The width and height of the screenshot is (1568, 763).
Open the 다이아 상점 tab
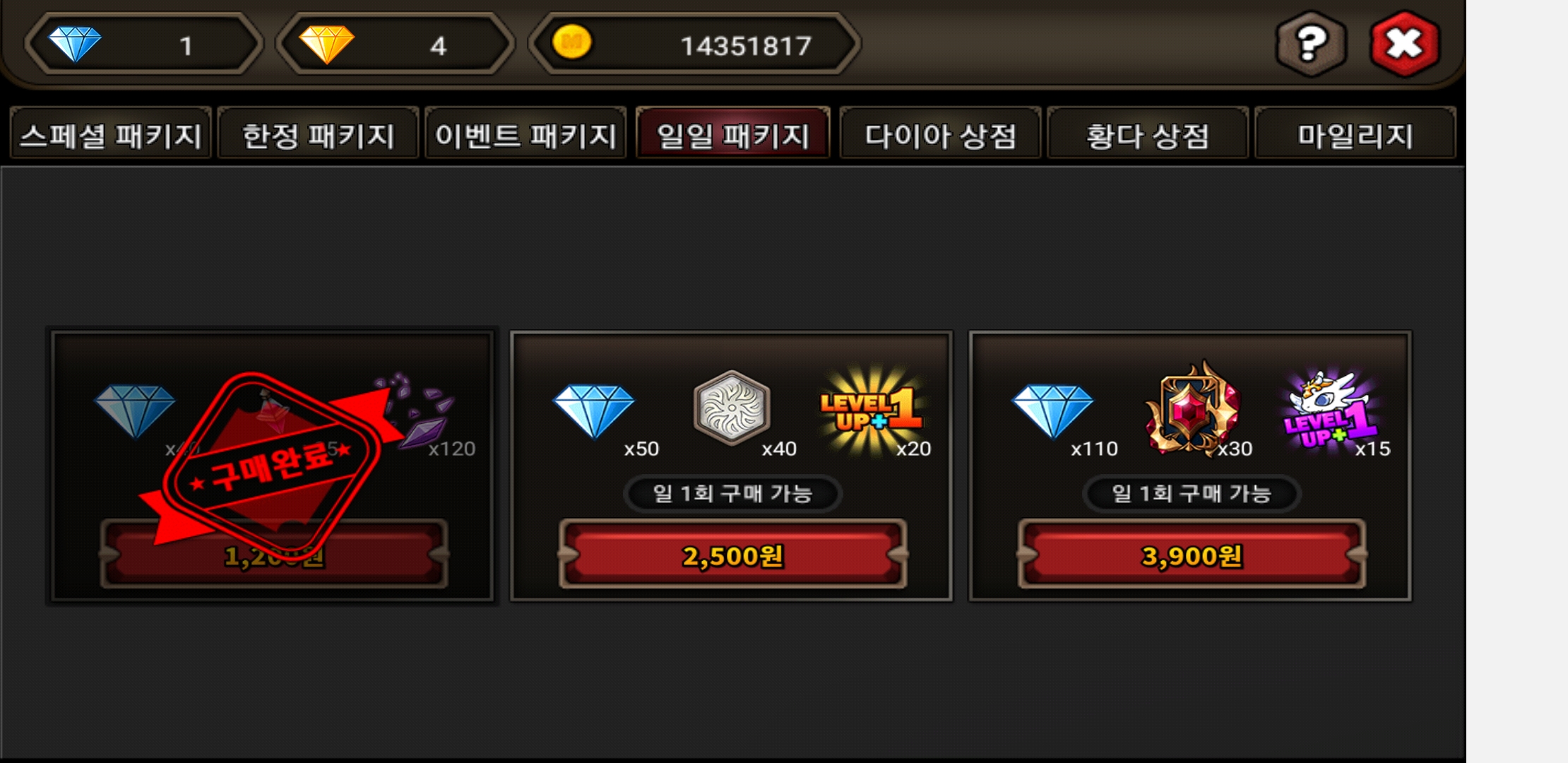point(940,134)
